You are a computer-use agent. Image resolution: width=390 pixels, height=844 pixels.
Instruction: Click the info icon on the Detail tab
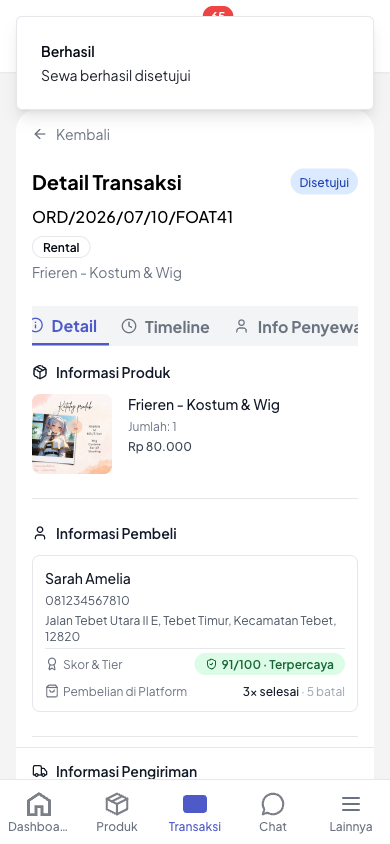pos(36,326)
